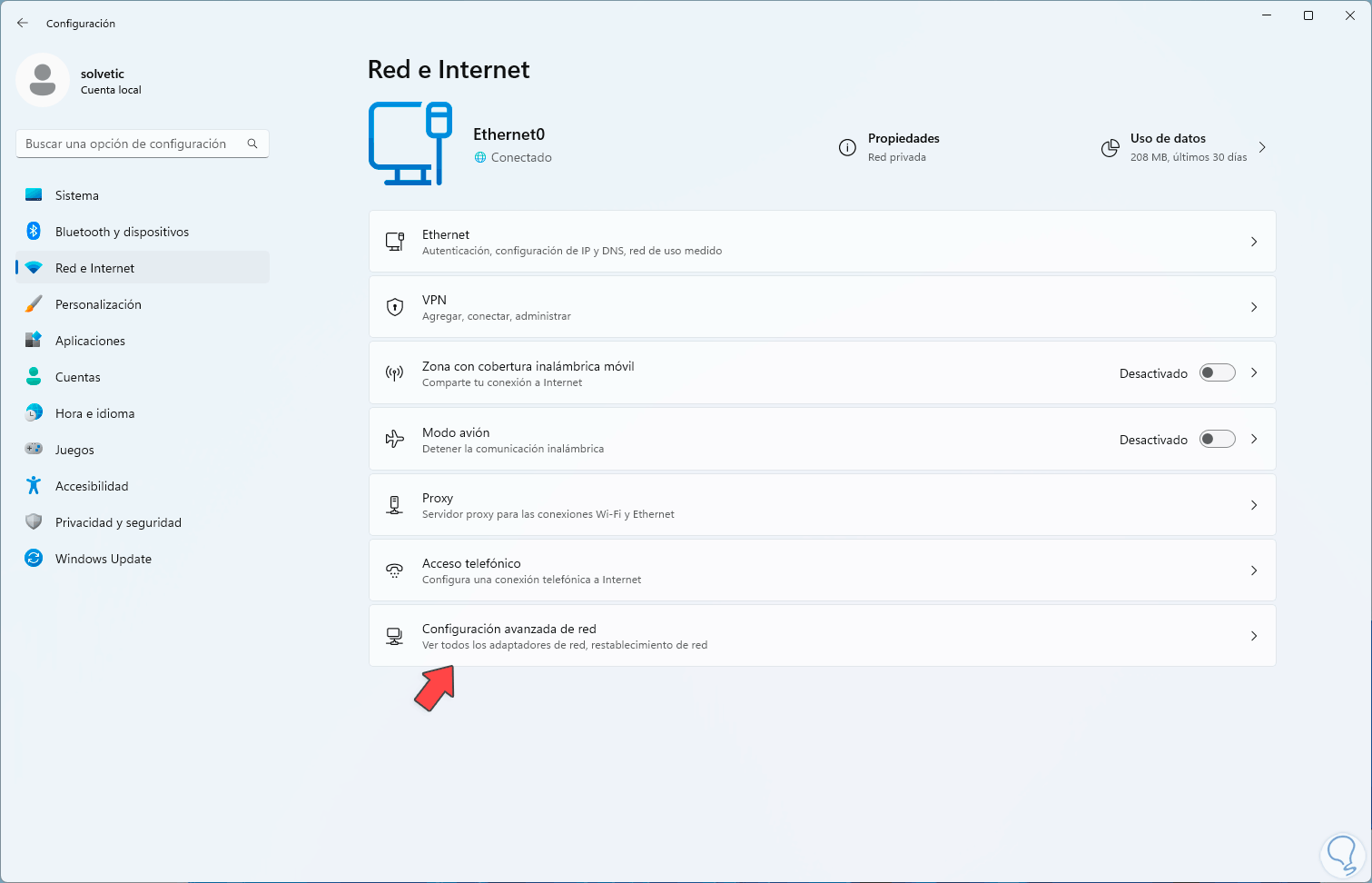The height and width of the screenshot is (883, 1372).
Task: Click the Personalización paintbrush icon
Action: (x=34, y=304)
